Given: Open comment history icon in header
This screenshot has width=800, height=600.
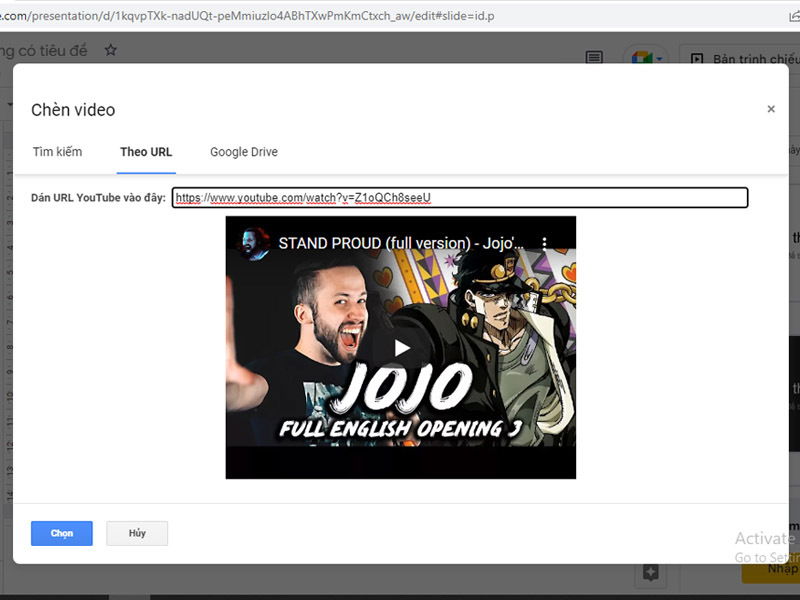Looking at the screenshot, I should (594, 59).
